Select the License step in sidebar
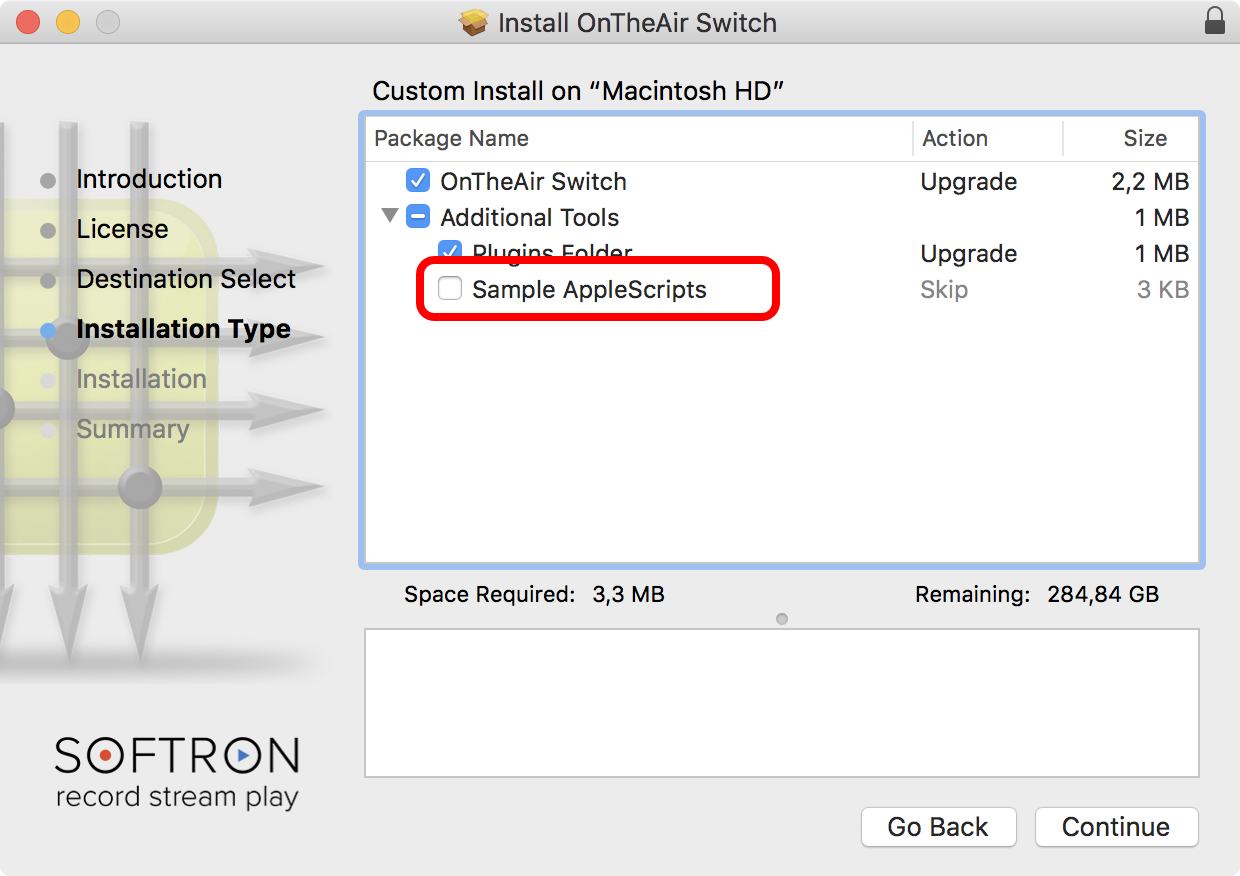The image size is (1240, 876). click(x=122, y=229)
